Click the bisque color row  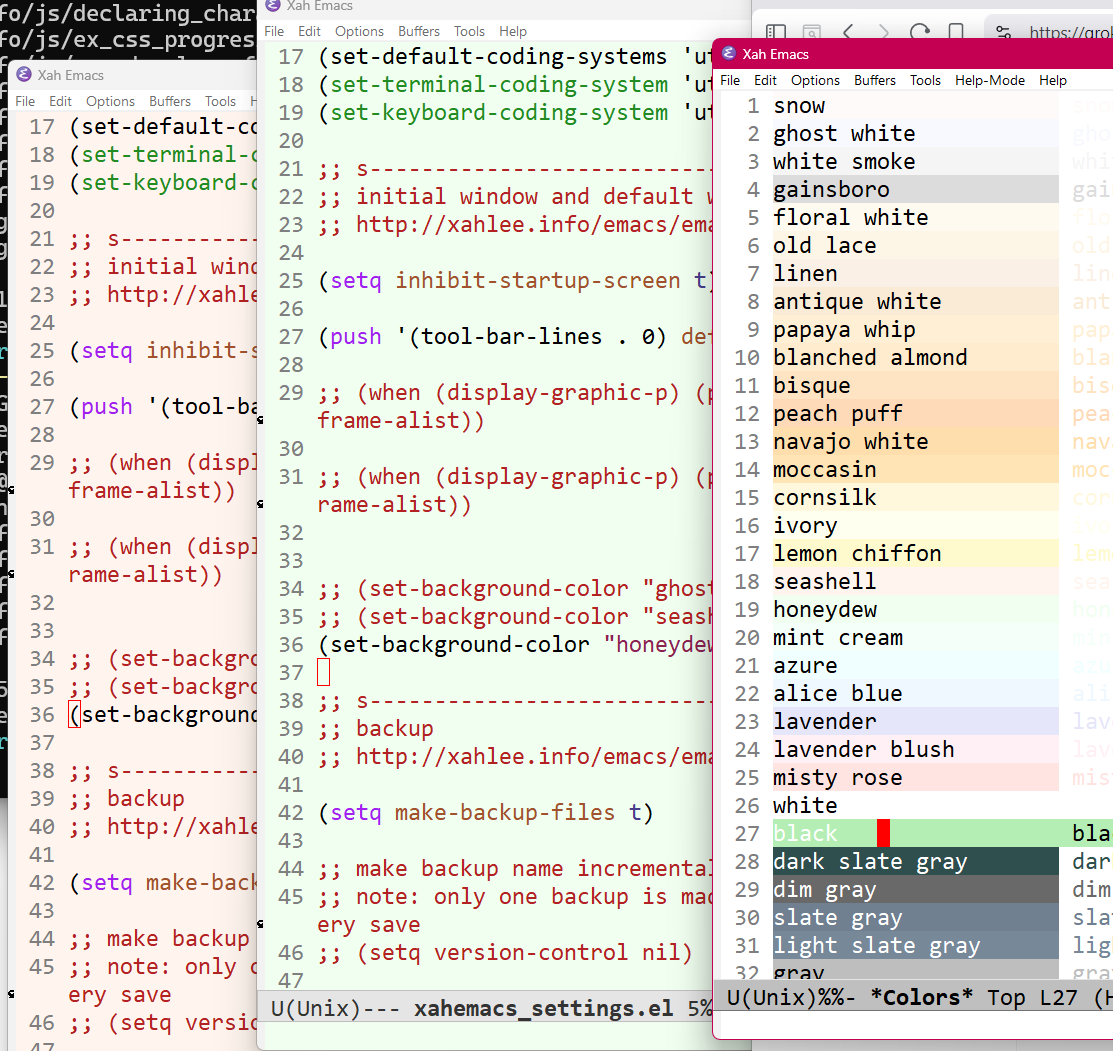(916, 386)
